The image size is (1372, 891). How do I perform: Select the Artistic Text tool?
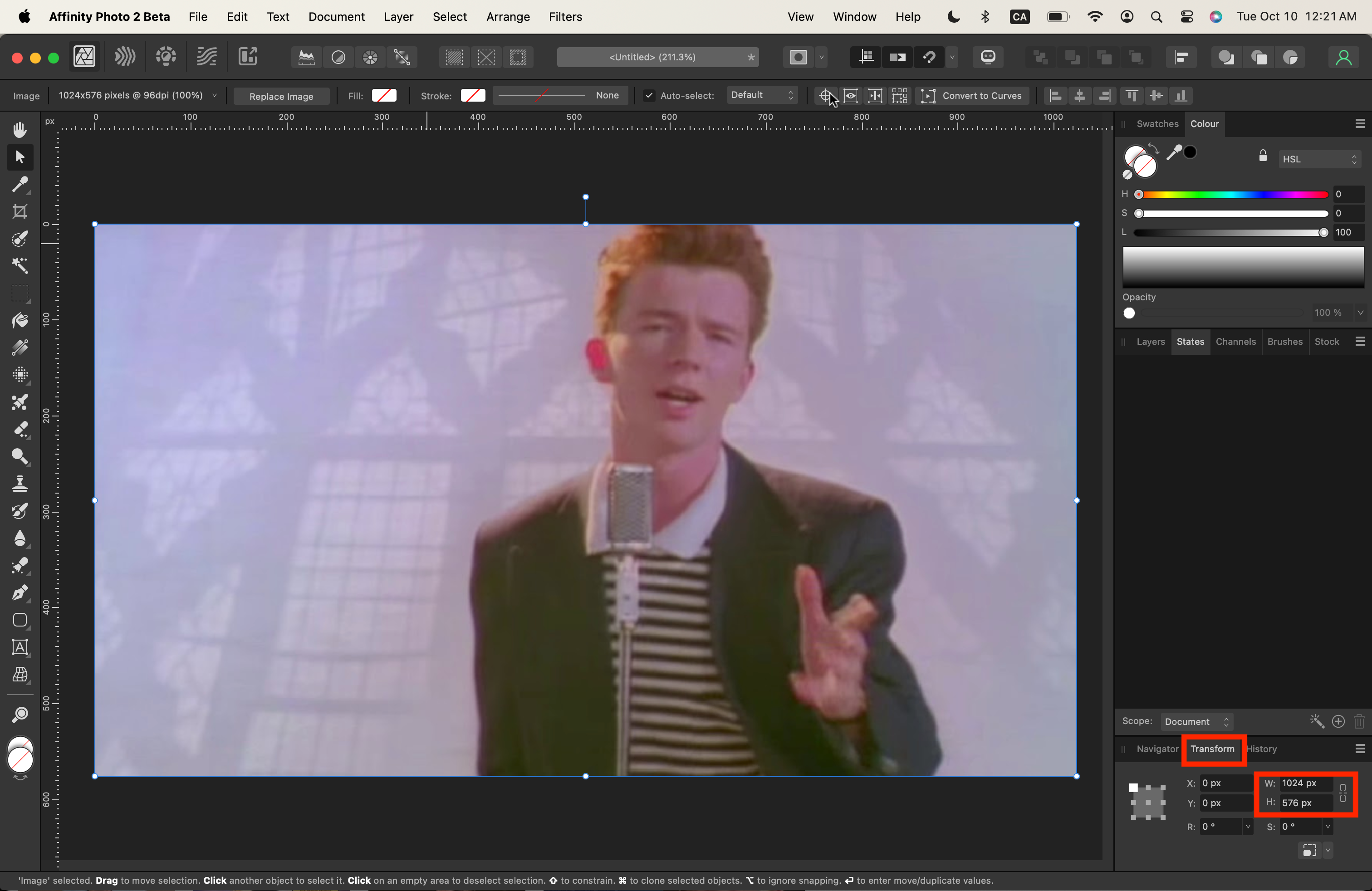coord(20,647)
